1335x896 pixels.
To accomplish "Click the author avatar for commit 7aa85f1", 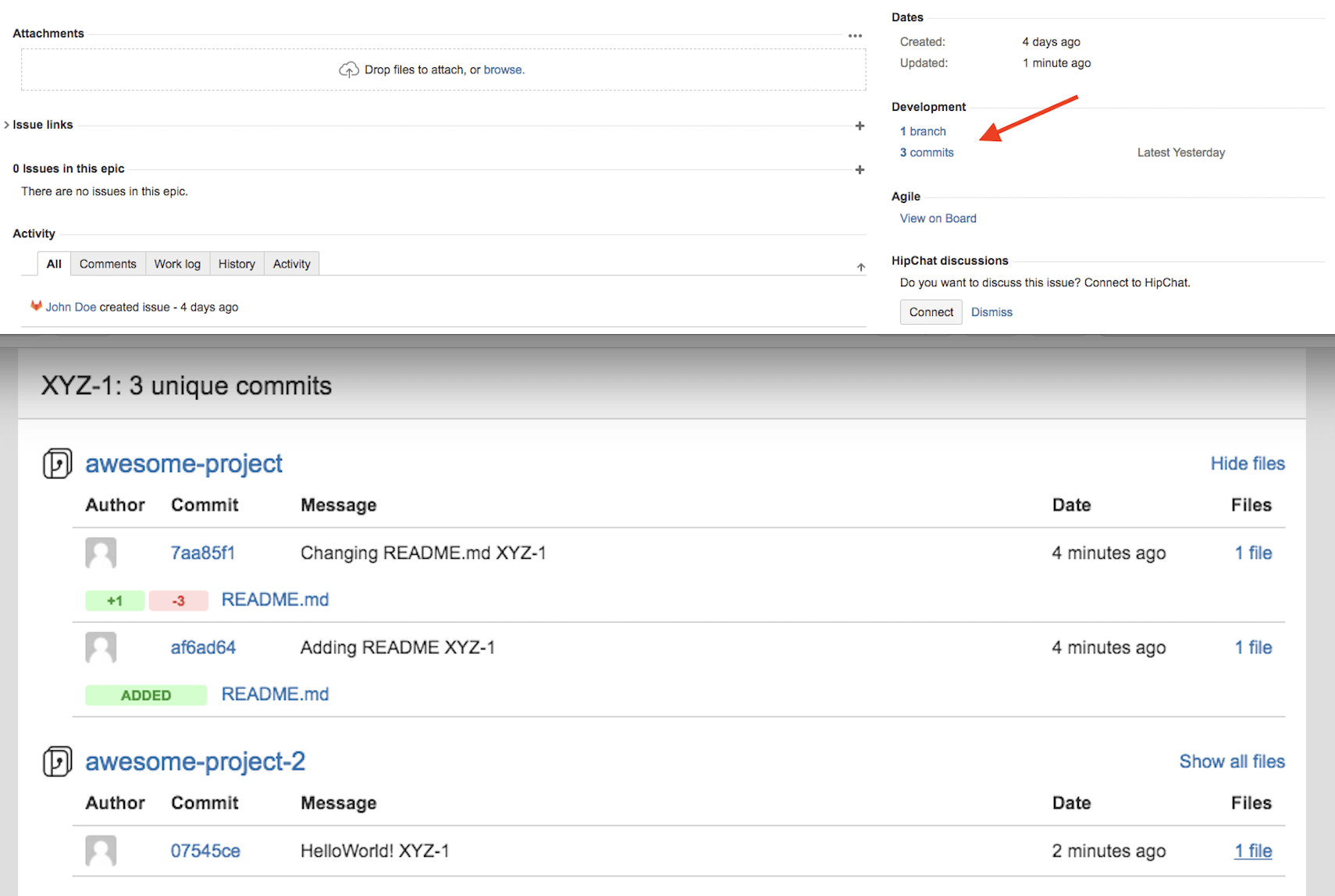I will (x=101, y=553).
